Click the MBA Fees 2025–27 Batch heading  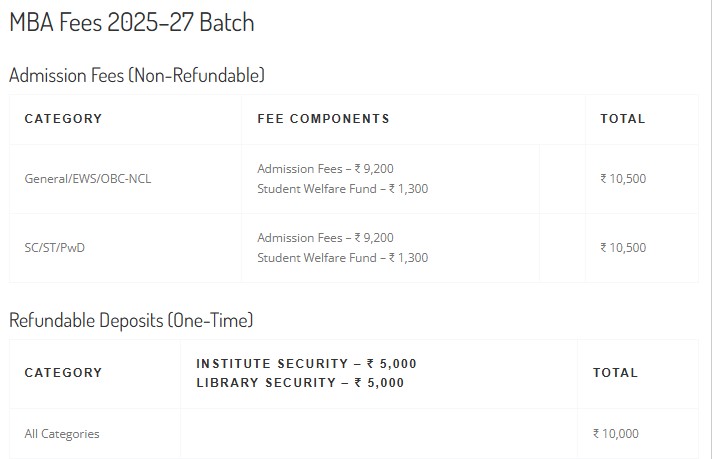click(132, 23)
